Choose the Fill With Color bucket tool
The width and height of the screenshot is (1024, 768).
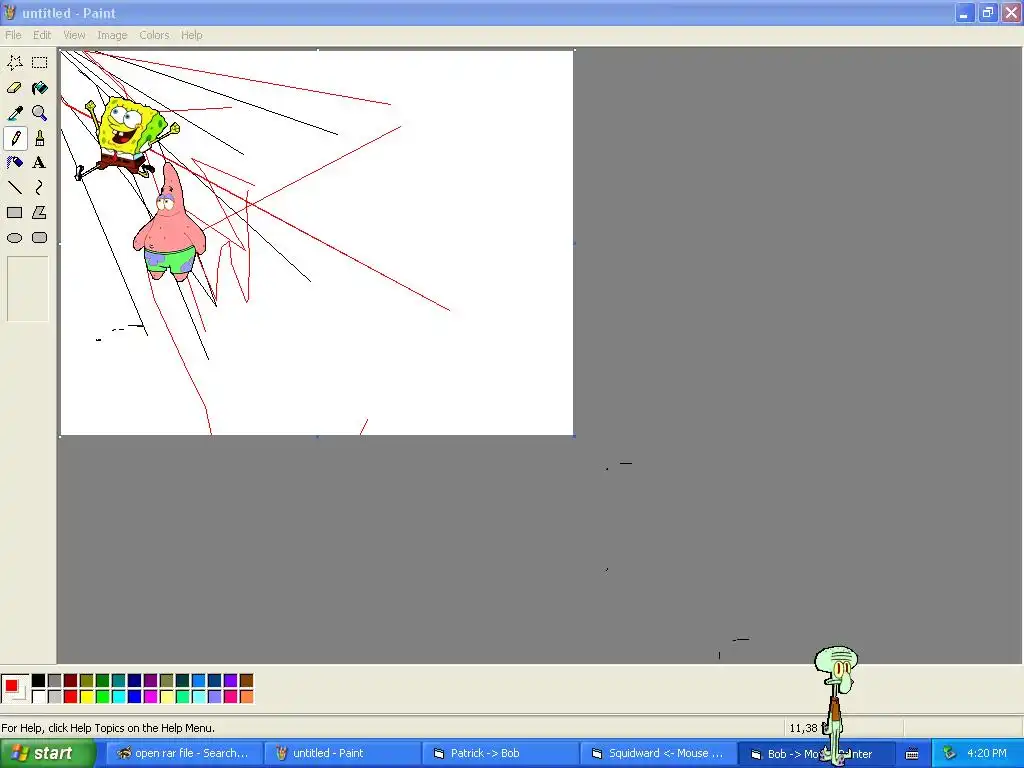tap(40, 88)
